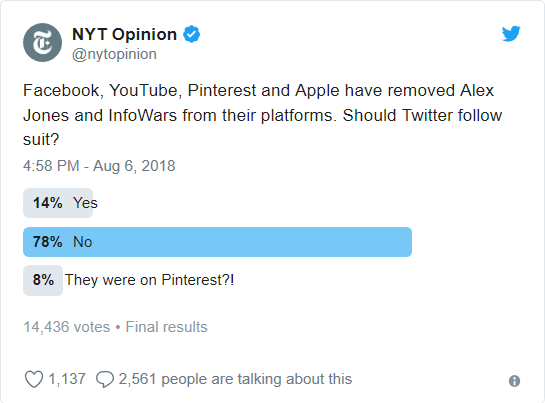This screenshot has height=403, width=545.
Task: Click the NYT Opinion profile avatar
Action: point(42,42)
